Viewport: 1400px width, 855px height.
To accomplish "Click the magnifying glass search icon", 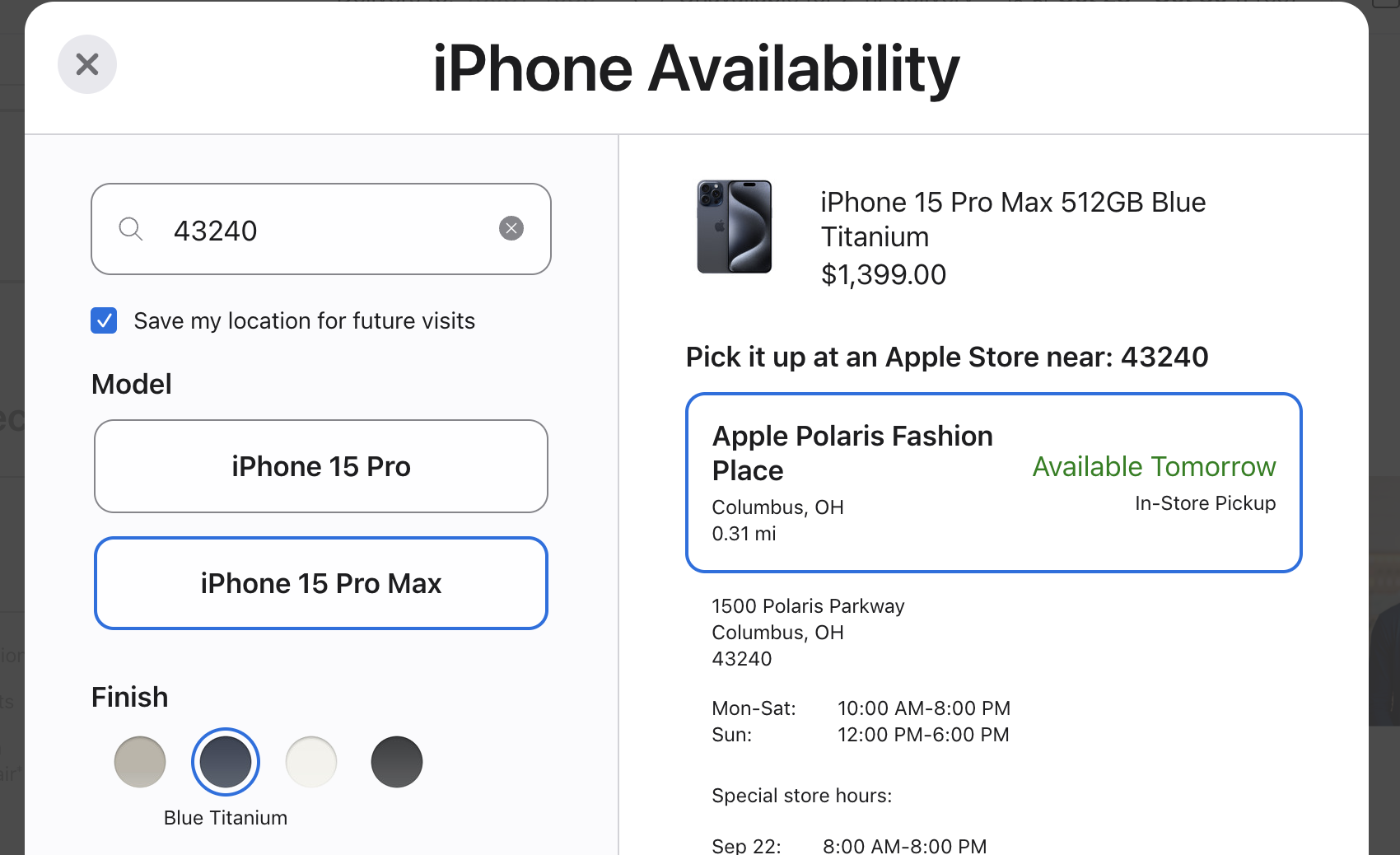I will [131, 229].
